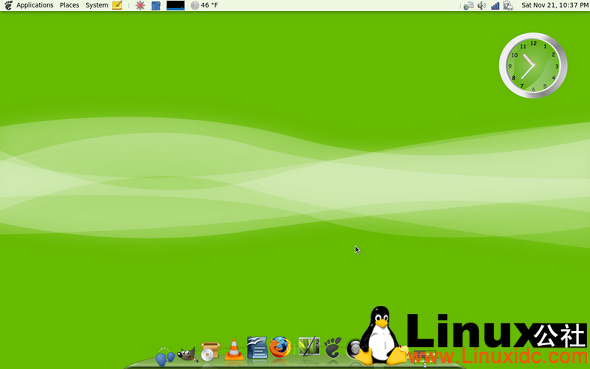Image resolution: width=590 pixels, height=369 pixels.
Task: Open OpenOffice Writer from the dock
Action: click(x=257, y=347)
